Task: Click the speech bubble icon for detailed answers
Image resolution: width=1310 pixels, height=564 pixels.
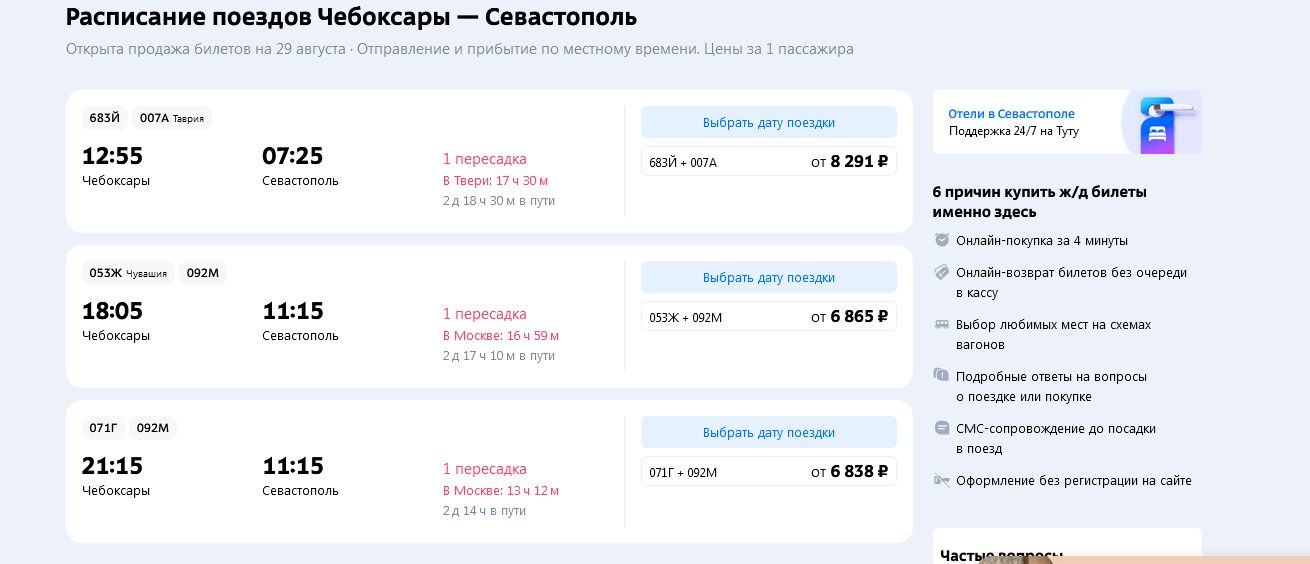Action: (941, 376)
